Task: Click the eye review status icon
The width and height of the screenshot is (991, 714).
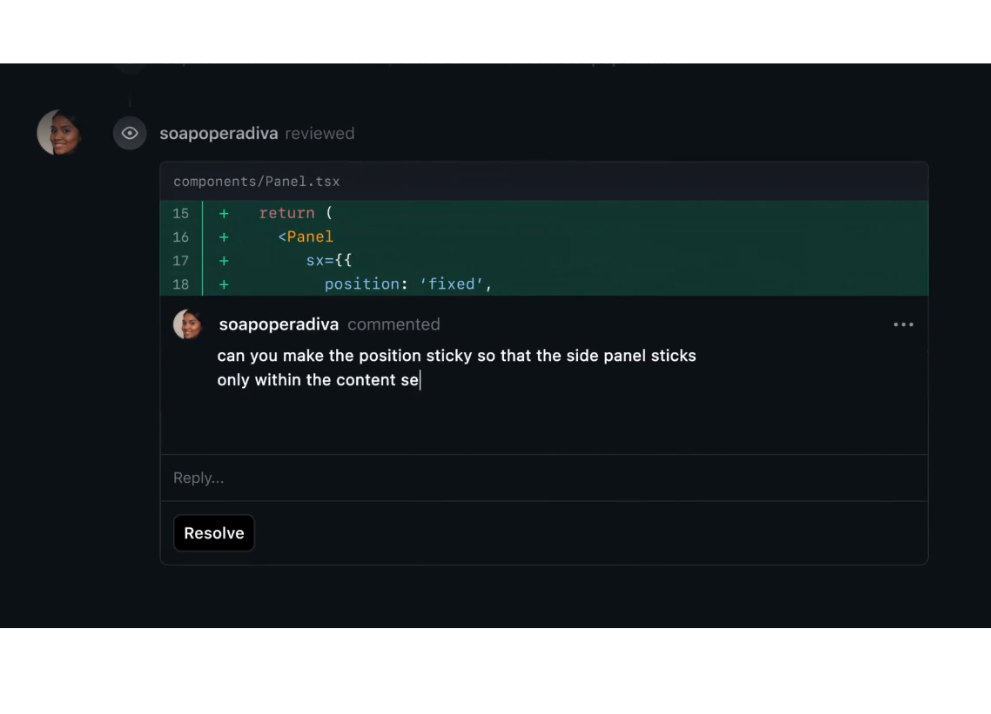Action: coord(130,133)
